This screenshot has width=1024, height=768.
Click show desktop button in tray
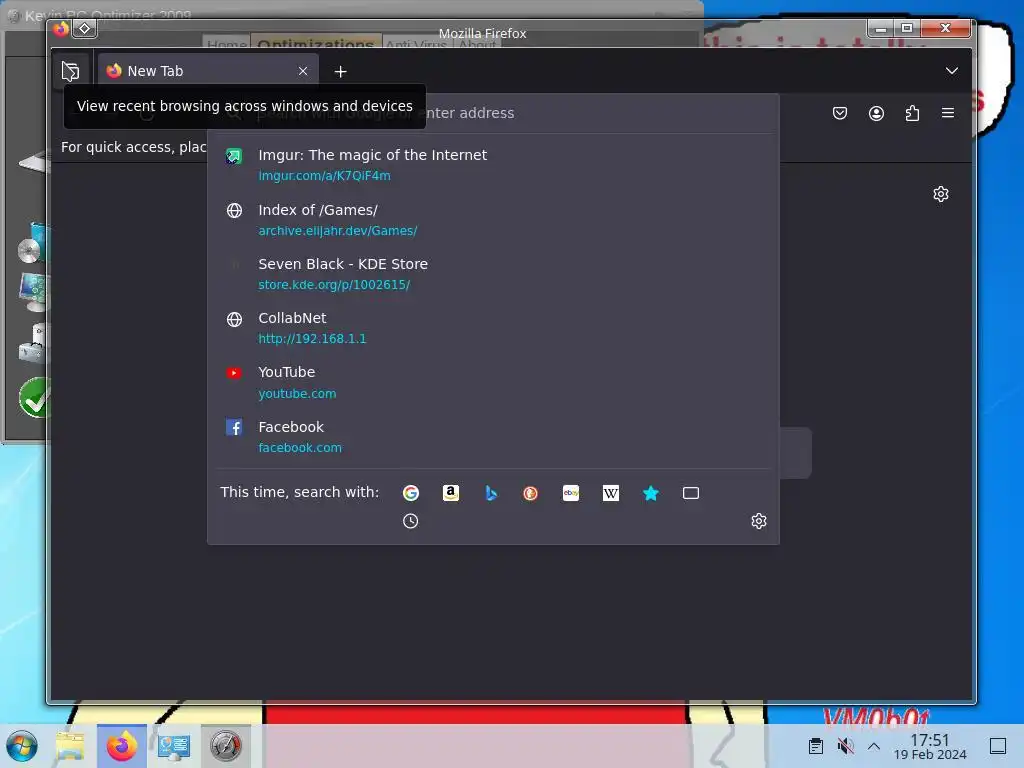998,746
